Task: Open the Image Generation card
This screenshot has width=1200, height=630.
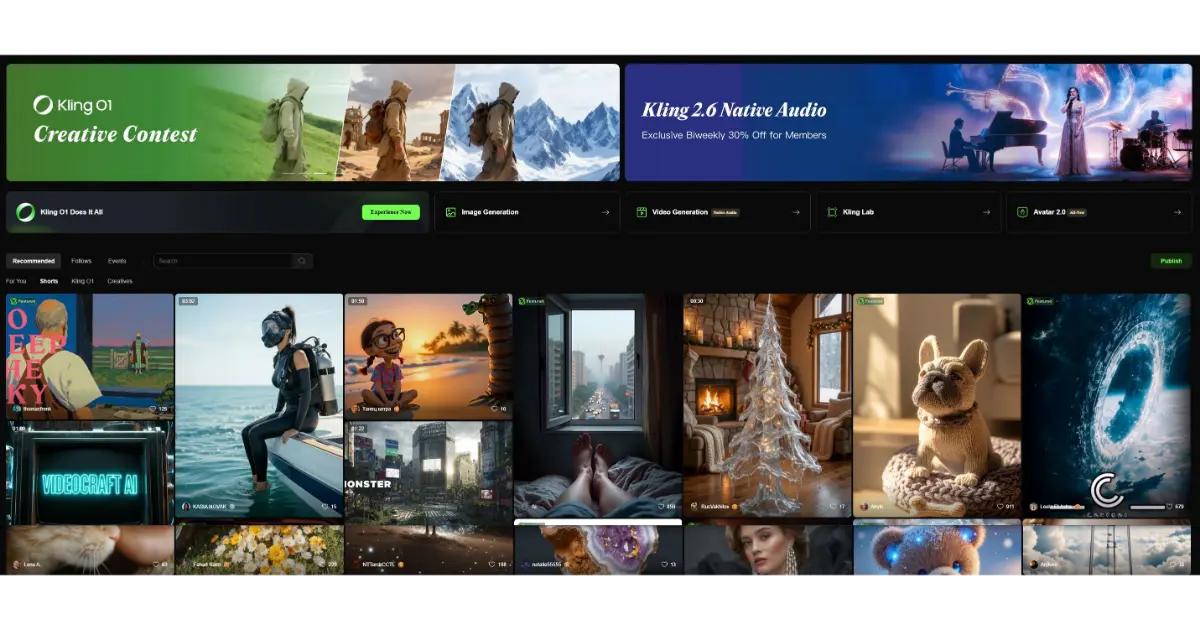Action: 526,212
